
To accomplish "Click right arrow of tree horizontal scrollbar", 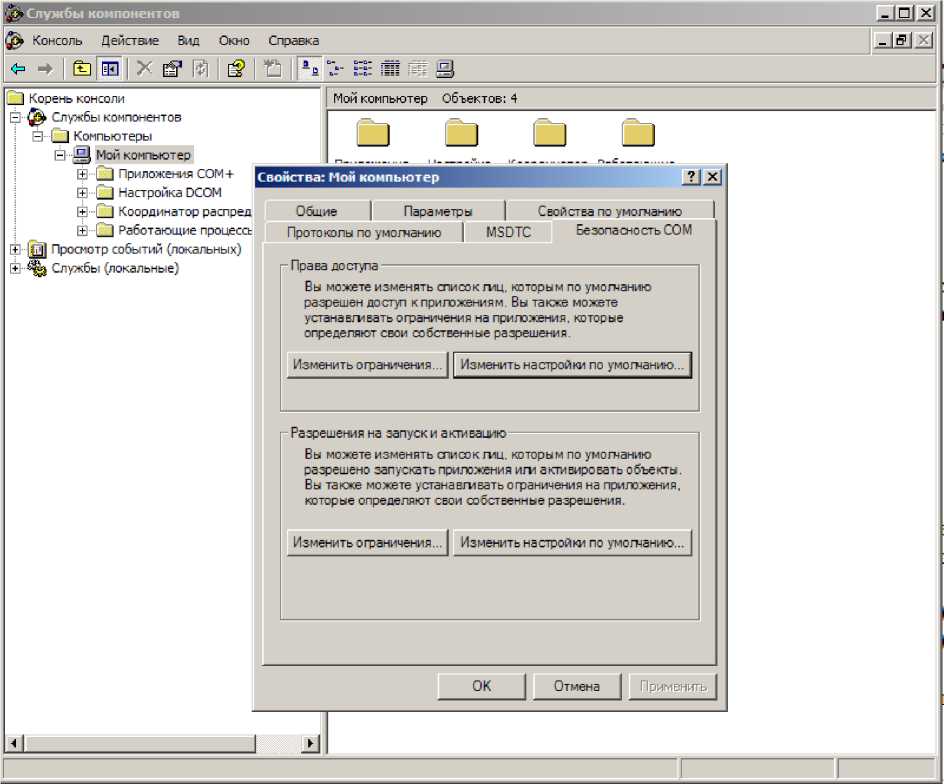I will (x=310, y=743).
